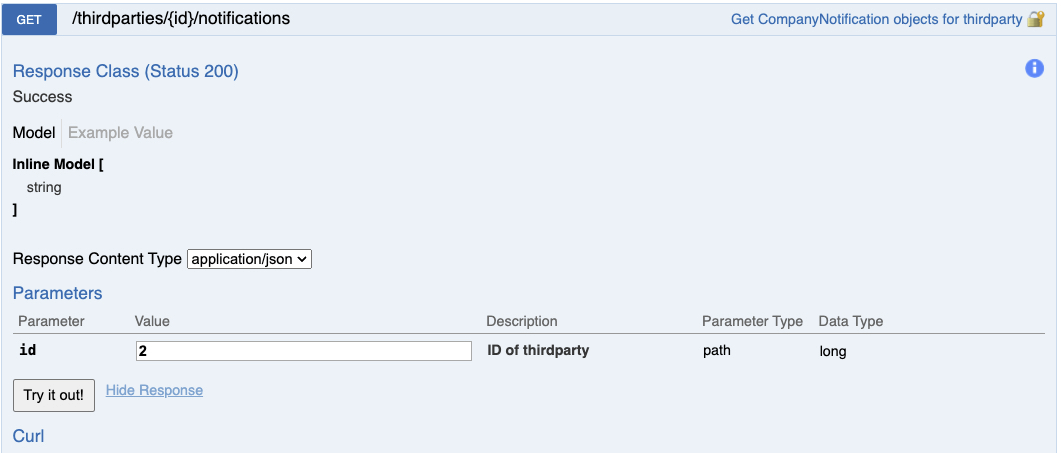This screenshot has width=1061, height=453.
Task: Click the 'Try it out!' button
Action: [x=54, y=395]
